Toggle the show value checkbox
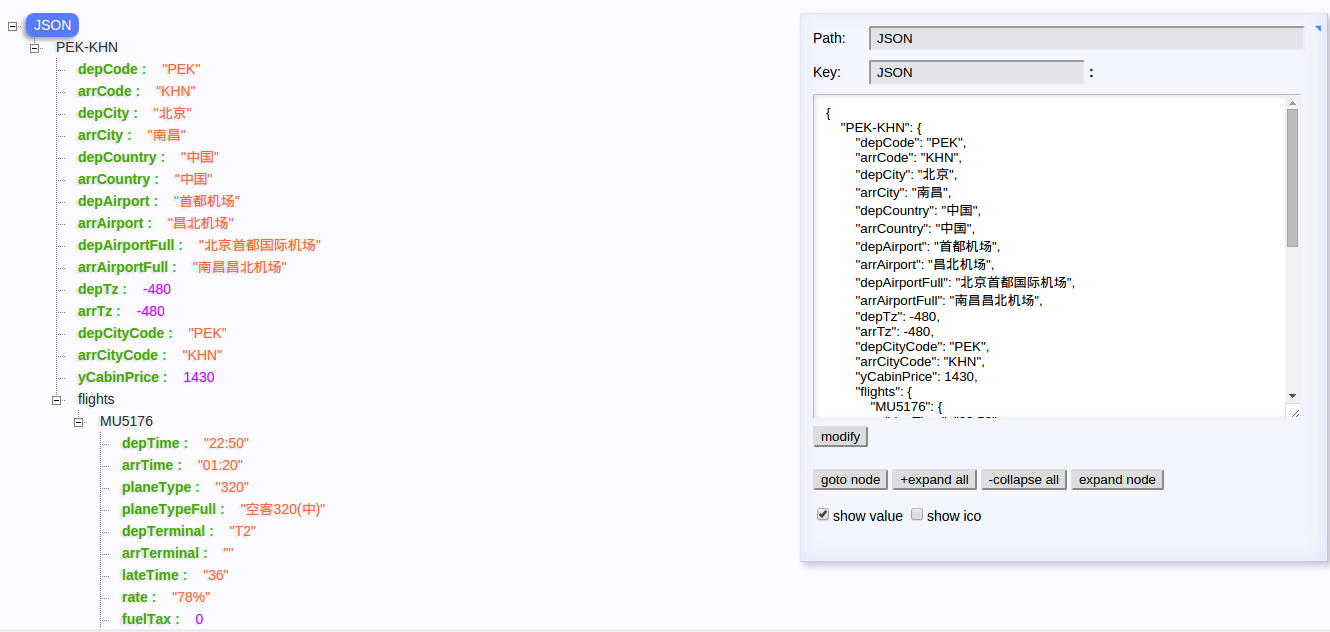1330x632 pixels. tap(823, 514)
